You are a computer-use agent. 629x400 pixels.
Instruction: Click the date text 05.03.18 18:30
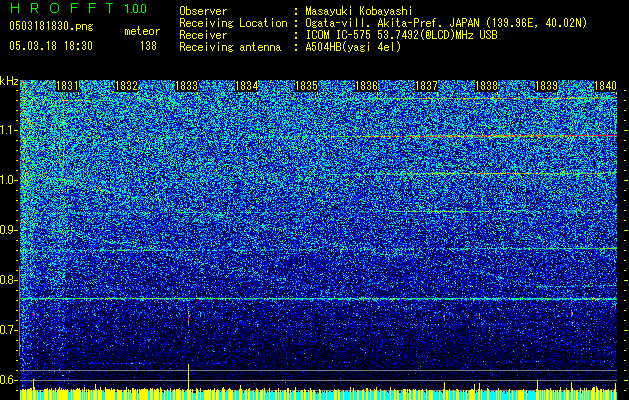(x=51, y=46)
